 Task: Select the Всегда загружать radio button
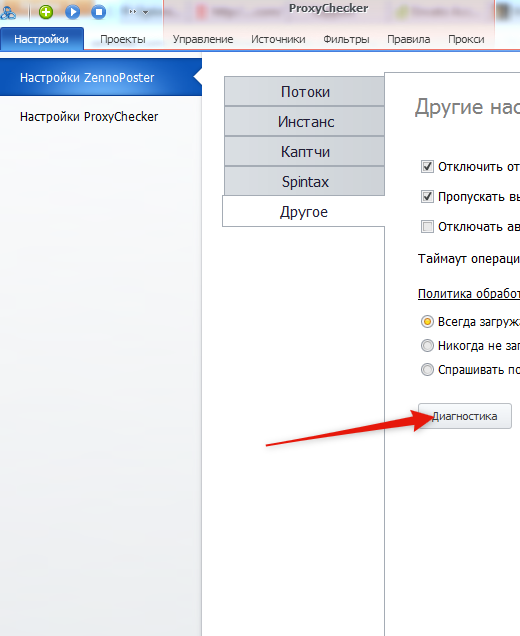coord(427,322)
